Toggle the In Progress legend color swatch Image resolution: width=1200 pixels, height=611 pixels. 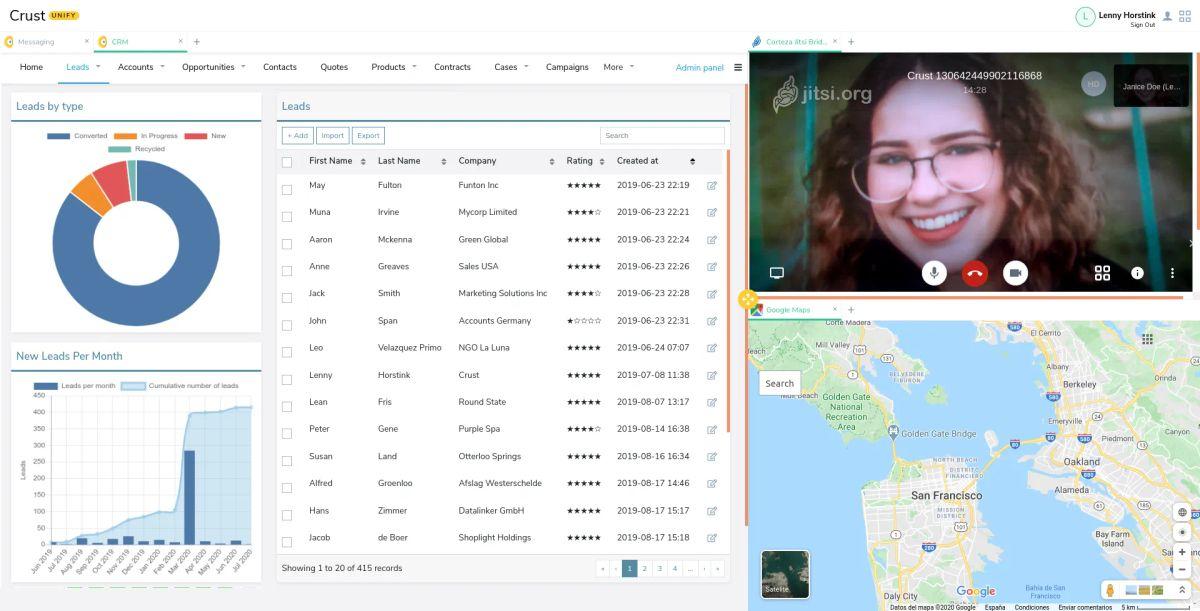[x=125, y=136]
